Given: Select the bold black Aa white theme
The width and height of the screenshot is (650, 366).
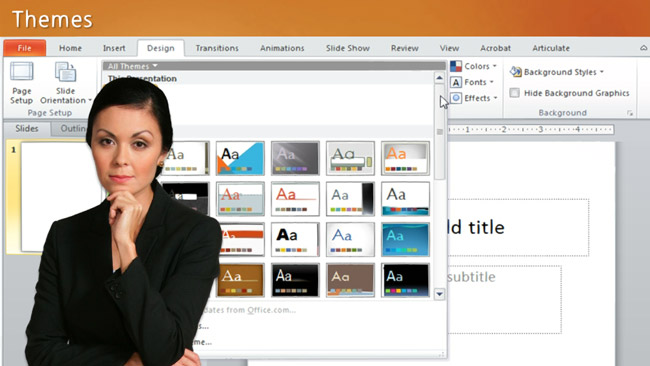Looking at the screenshot, I should pyautogui.click(x=295, y=240).
